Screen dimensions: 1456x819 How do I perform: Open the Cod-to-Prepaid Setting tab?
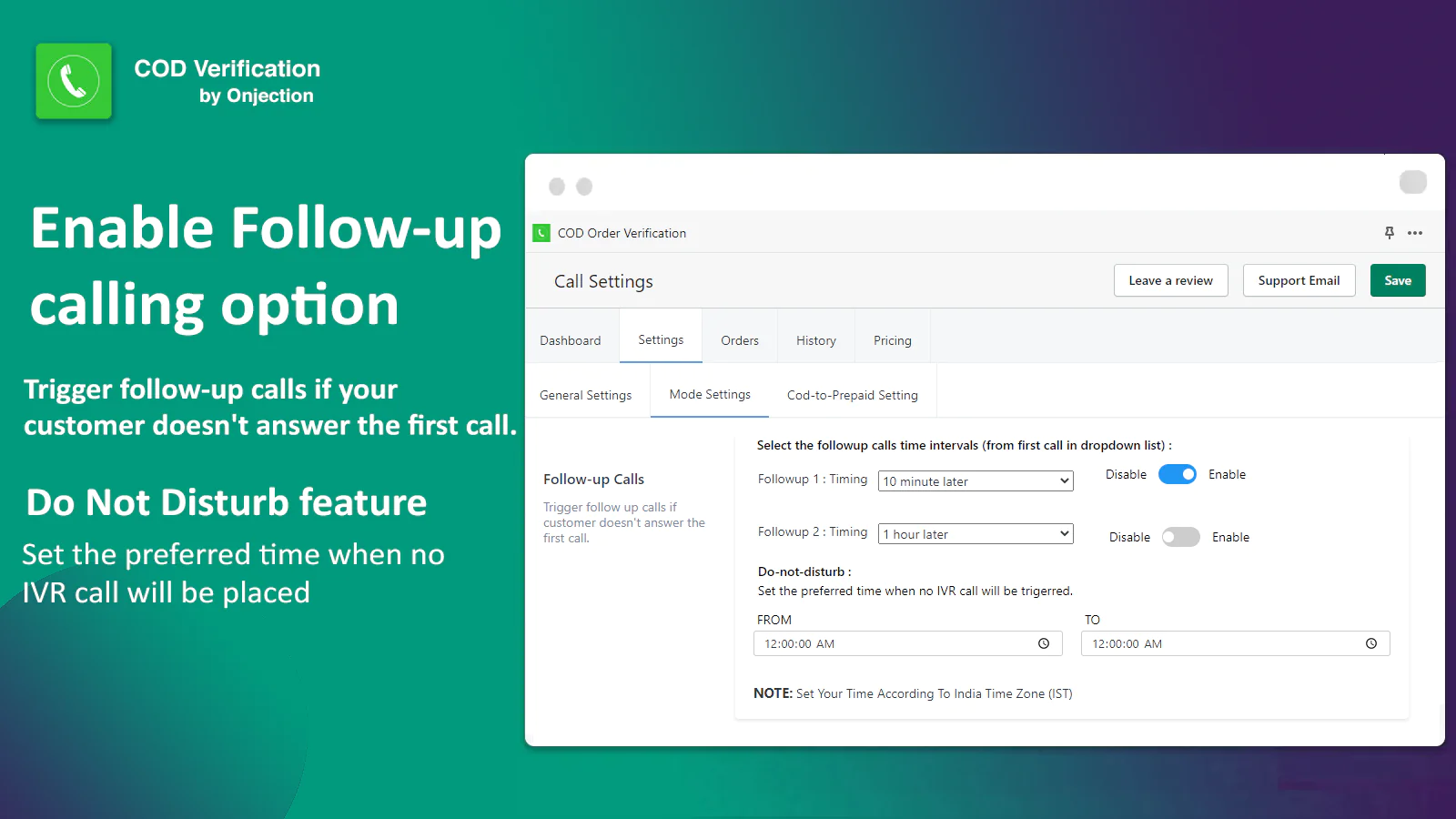pos(852,395)
